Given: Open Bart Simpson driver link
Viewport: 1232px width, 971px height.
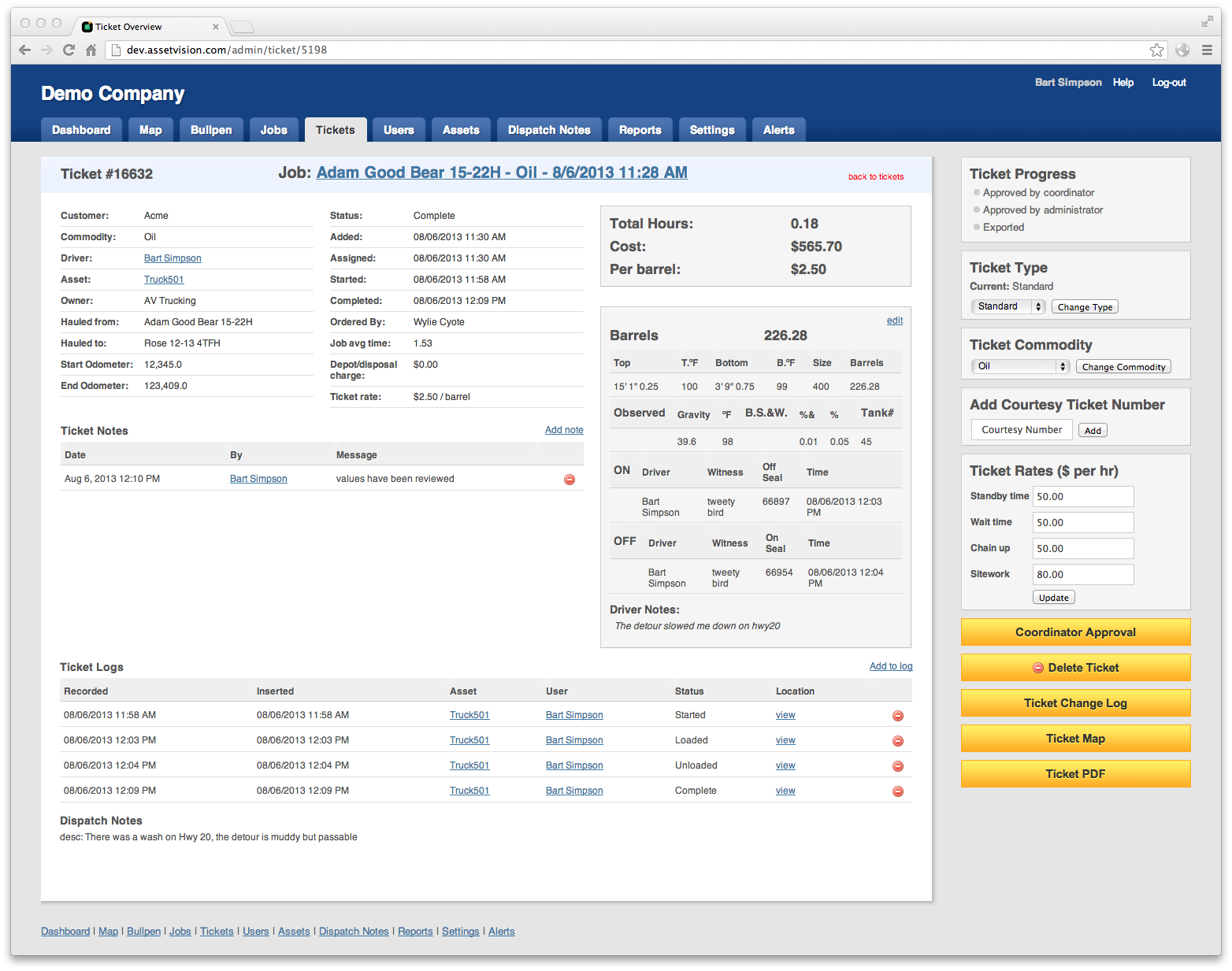Looking at the screenshot, I should tap(173, 258).
